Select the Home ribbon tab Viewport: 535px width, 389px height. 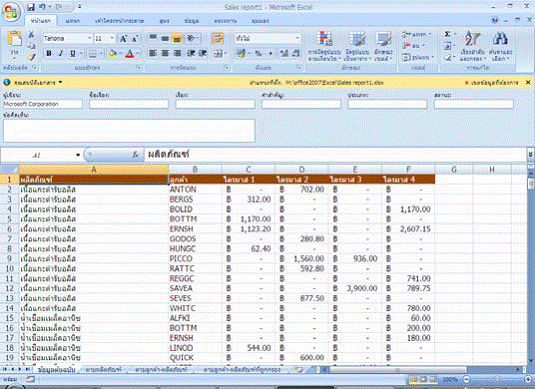point(41,21)
